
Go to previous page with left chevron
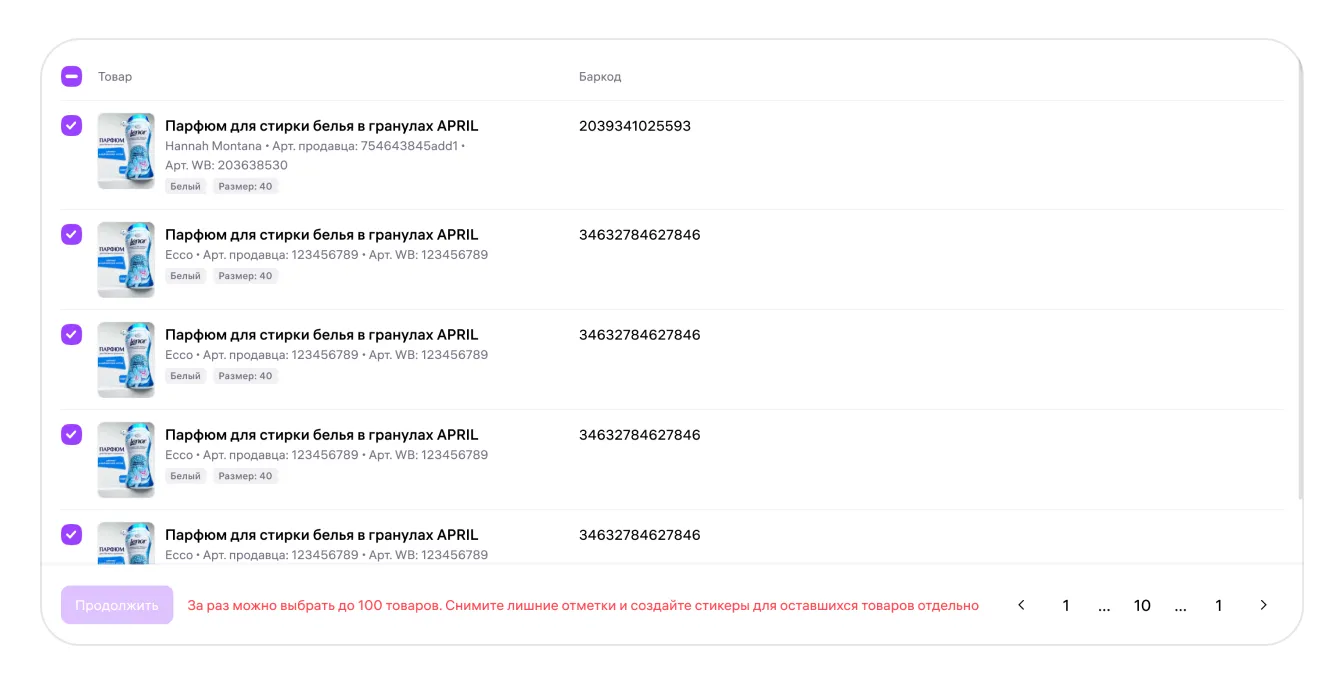pos(1021,605)
